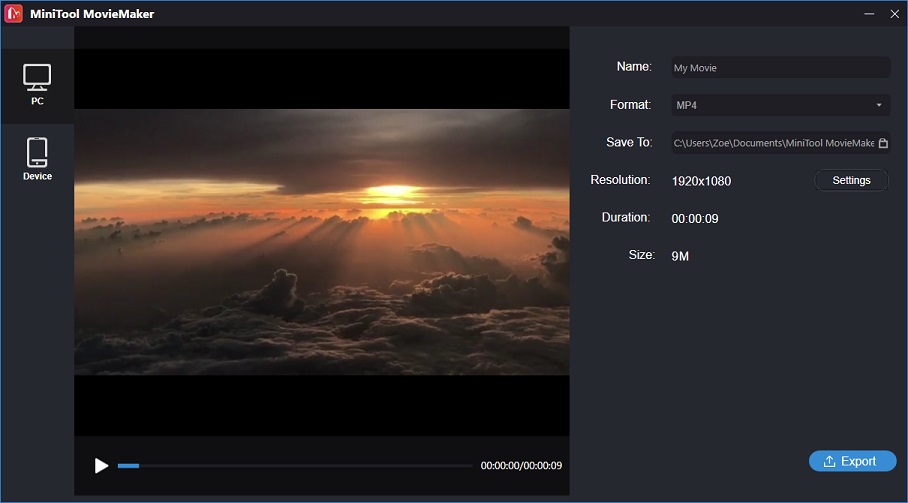Click the Size label

click(642, 255)
